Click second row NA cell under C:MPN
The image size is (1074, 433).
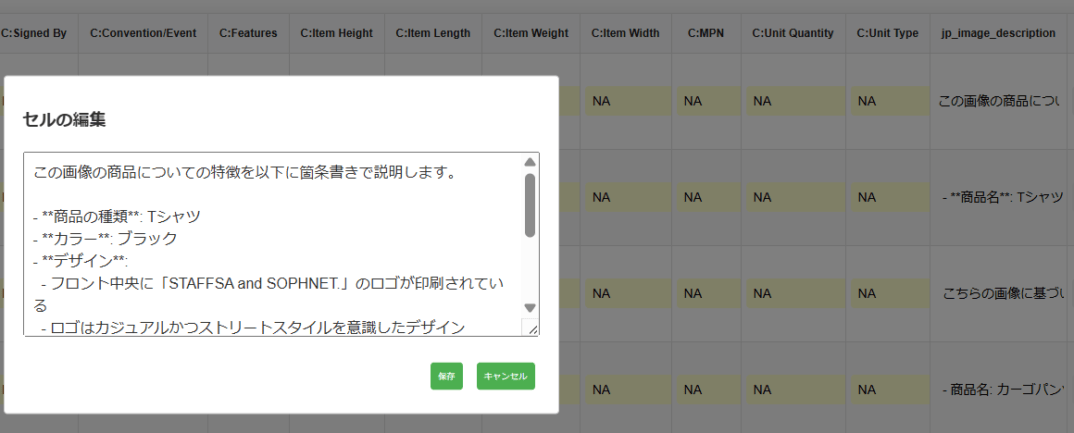point(707,197)
